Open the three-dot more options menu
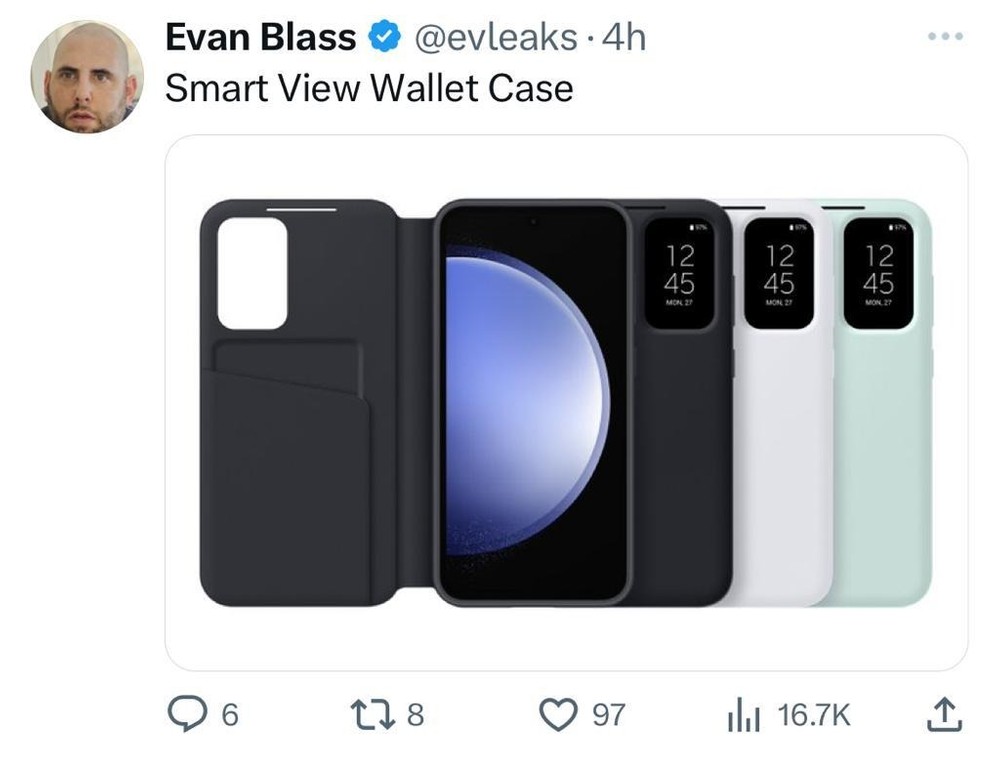 coord(944,37)
